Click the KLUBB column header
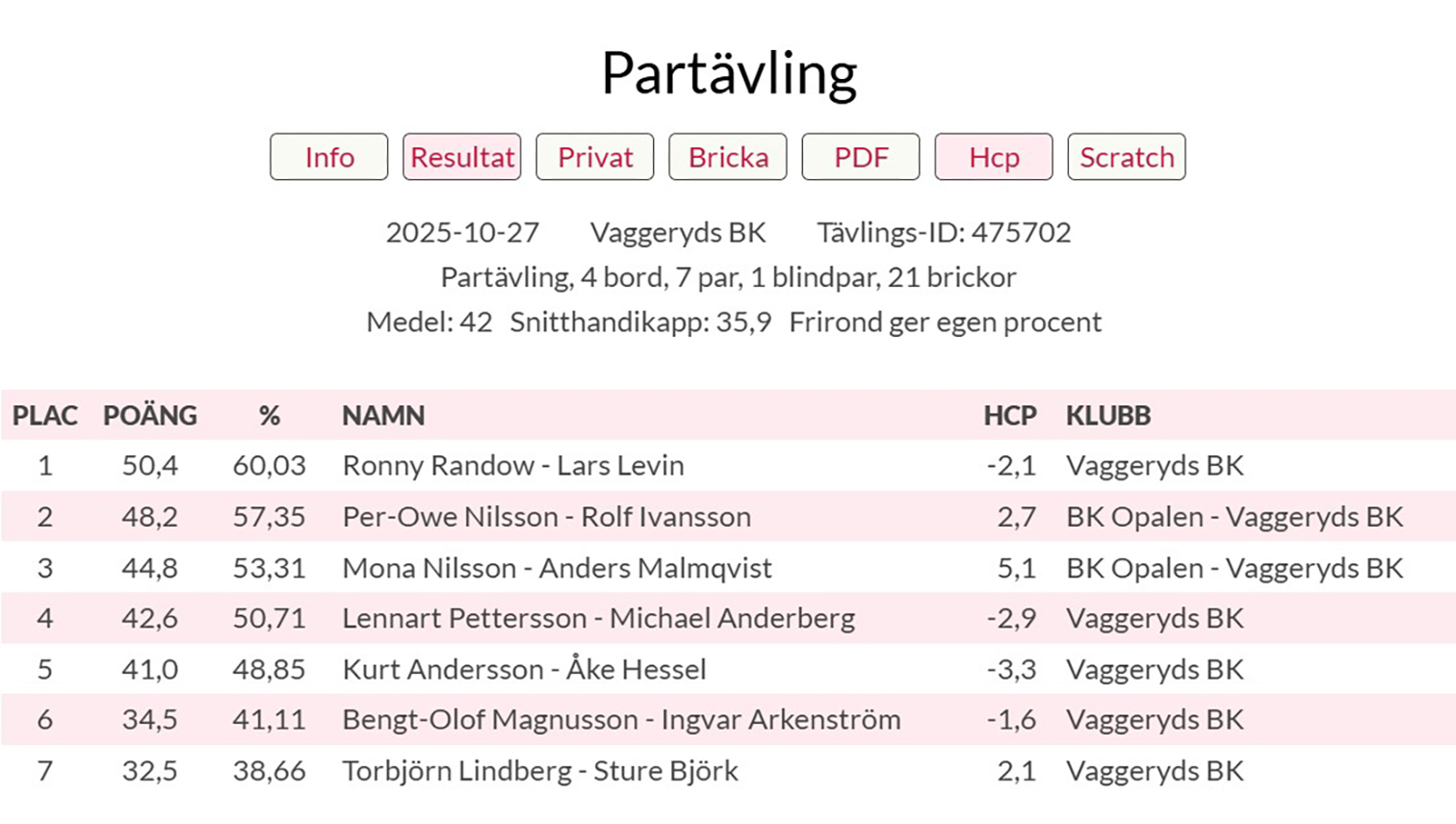The width and height of the screenshot is (1456, 824). tap(1107, 416)
